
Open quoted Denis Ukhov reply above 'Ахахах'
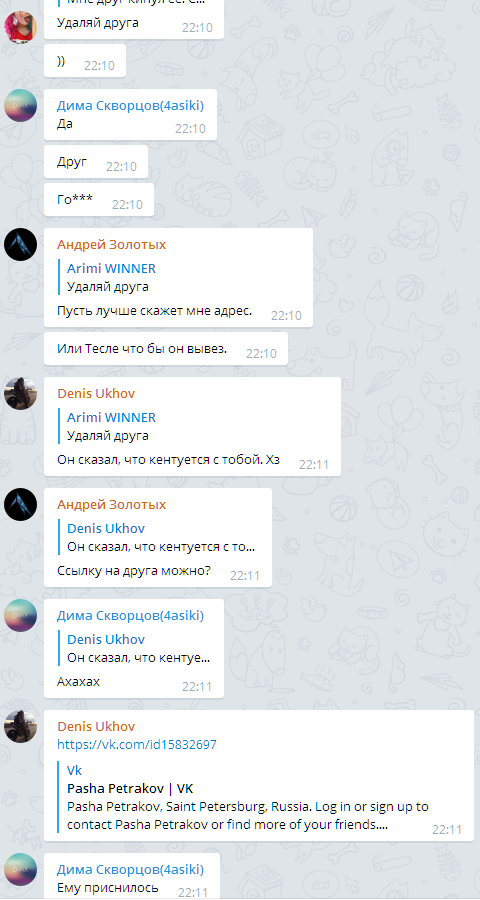(136, 648)
